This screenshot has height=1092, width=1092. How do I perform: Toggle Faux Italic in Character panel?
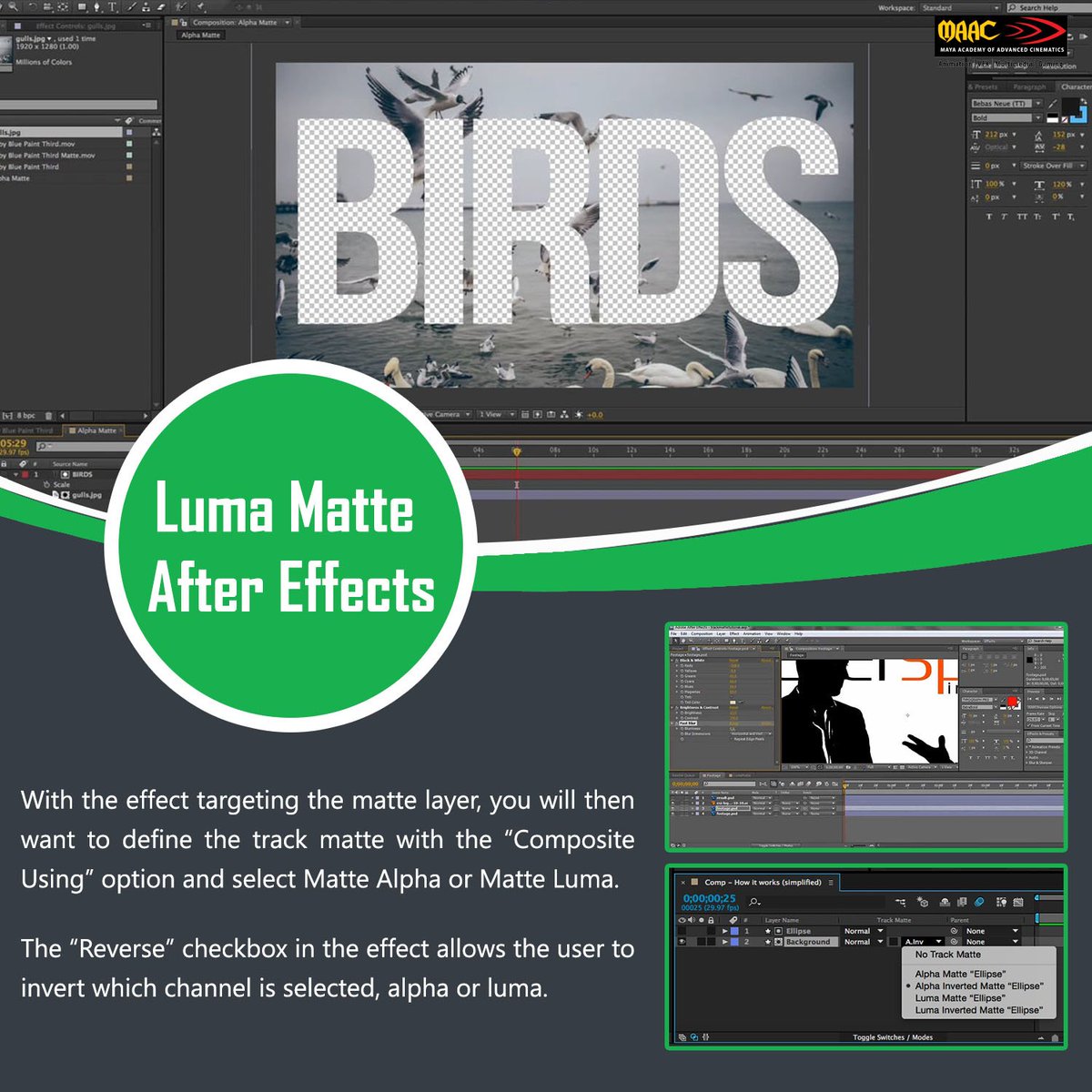tap(1004, 217)
